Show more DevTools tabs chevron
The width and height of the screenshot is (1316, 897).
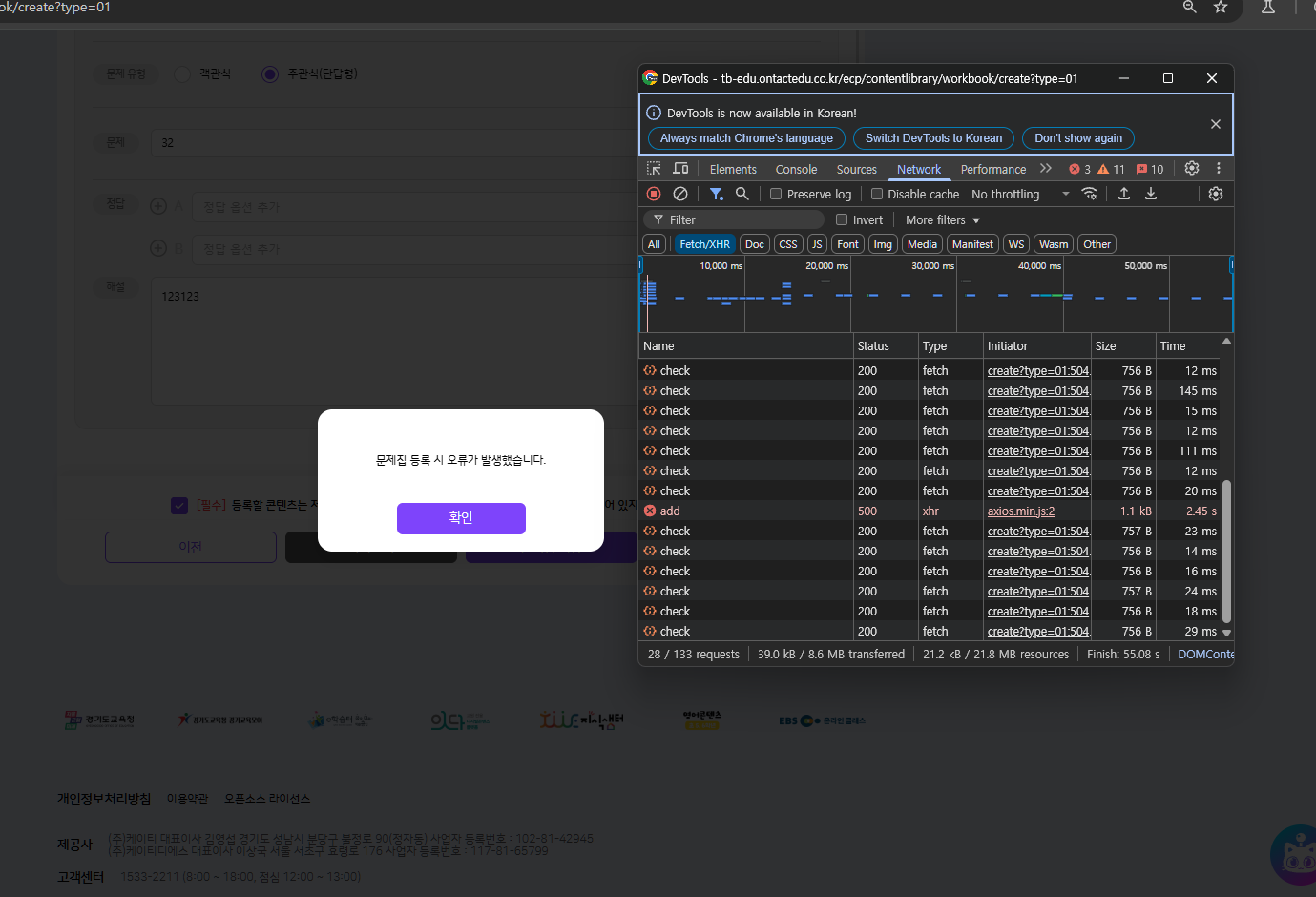(x=1046, y=169)
